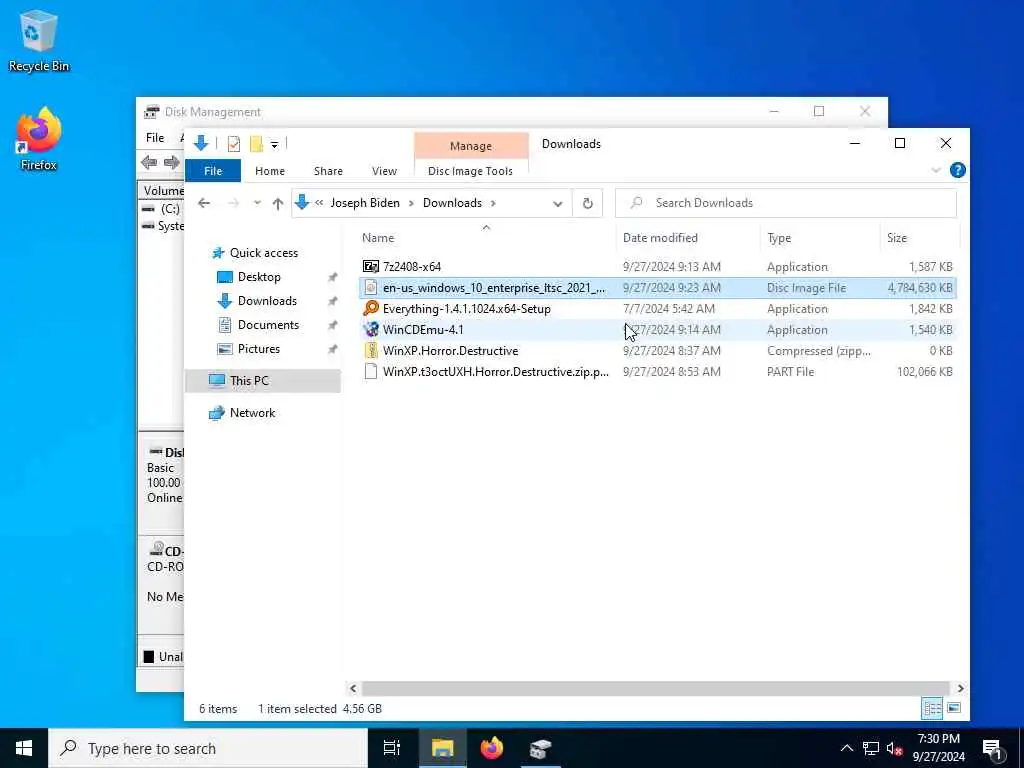Select the 7z2408-x64 file icon
This screenshot has height=768, width=1024.
pos(370,266)
